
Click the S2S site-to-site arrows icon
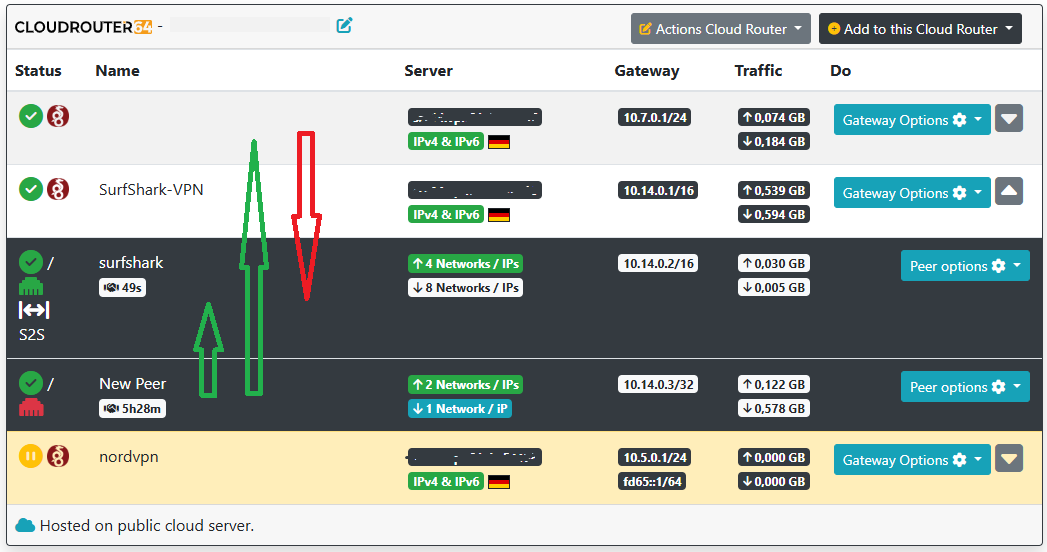34,310
